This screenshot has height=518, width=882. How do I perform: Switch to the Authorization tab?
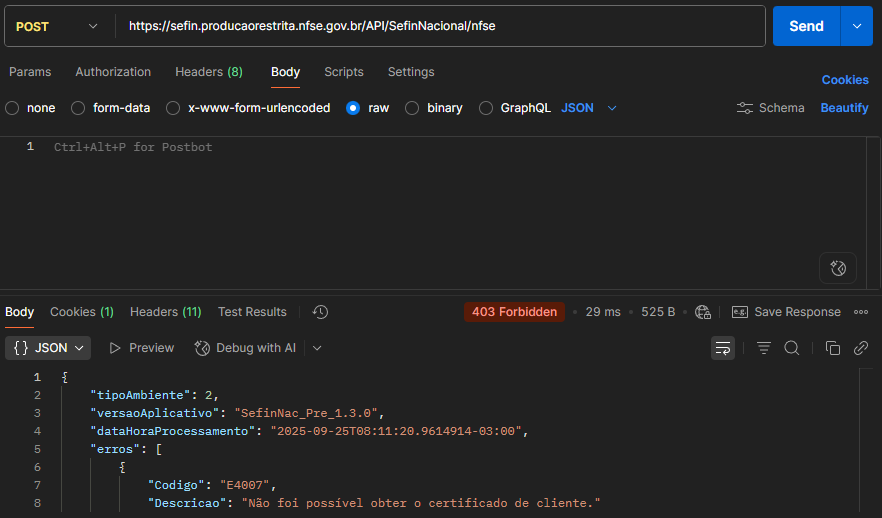pos(113,72)
